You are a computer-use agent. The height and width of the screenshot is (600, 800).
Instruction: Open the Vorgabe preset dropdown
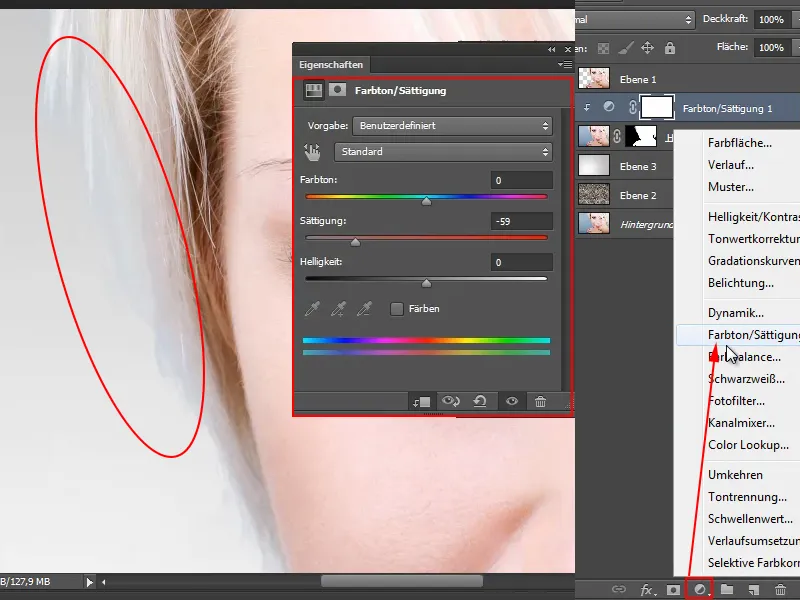click(452, 126)
